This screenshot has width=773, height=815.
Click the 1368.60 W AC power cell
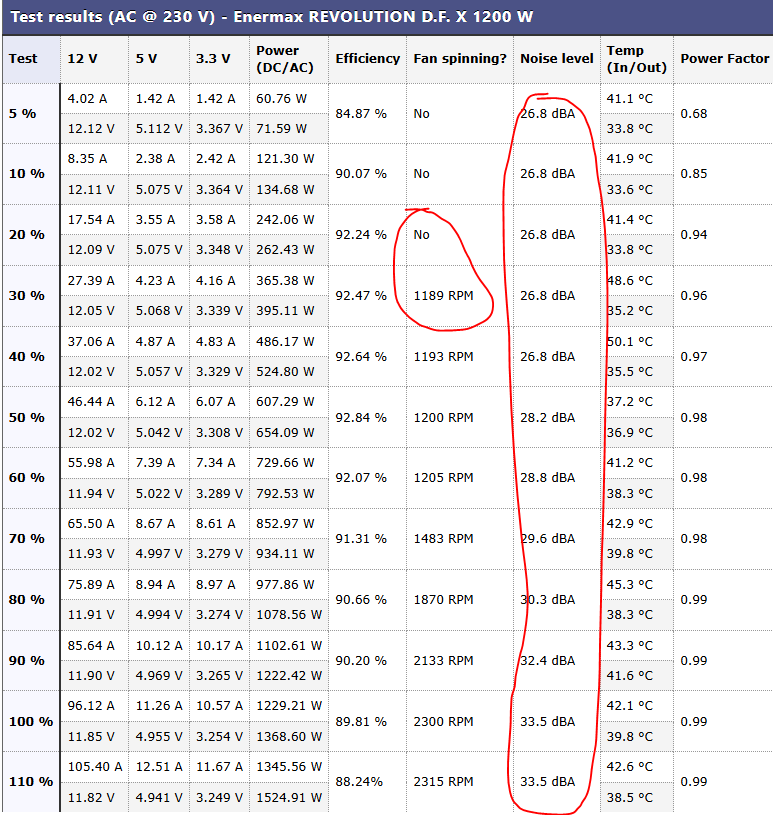289,737
